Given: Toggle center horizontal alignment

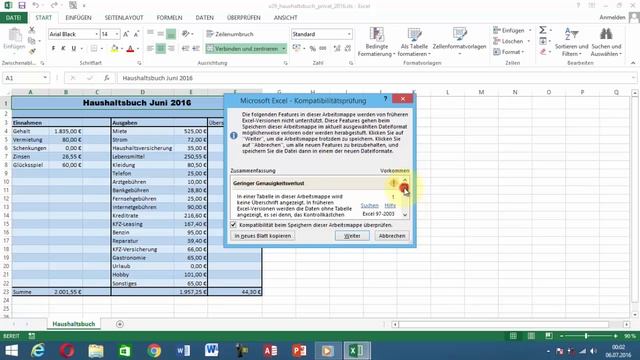Looking at the screenshot, I should (161, 49).
